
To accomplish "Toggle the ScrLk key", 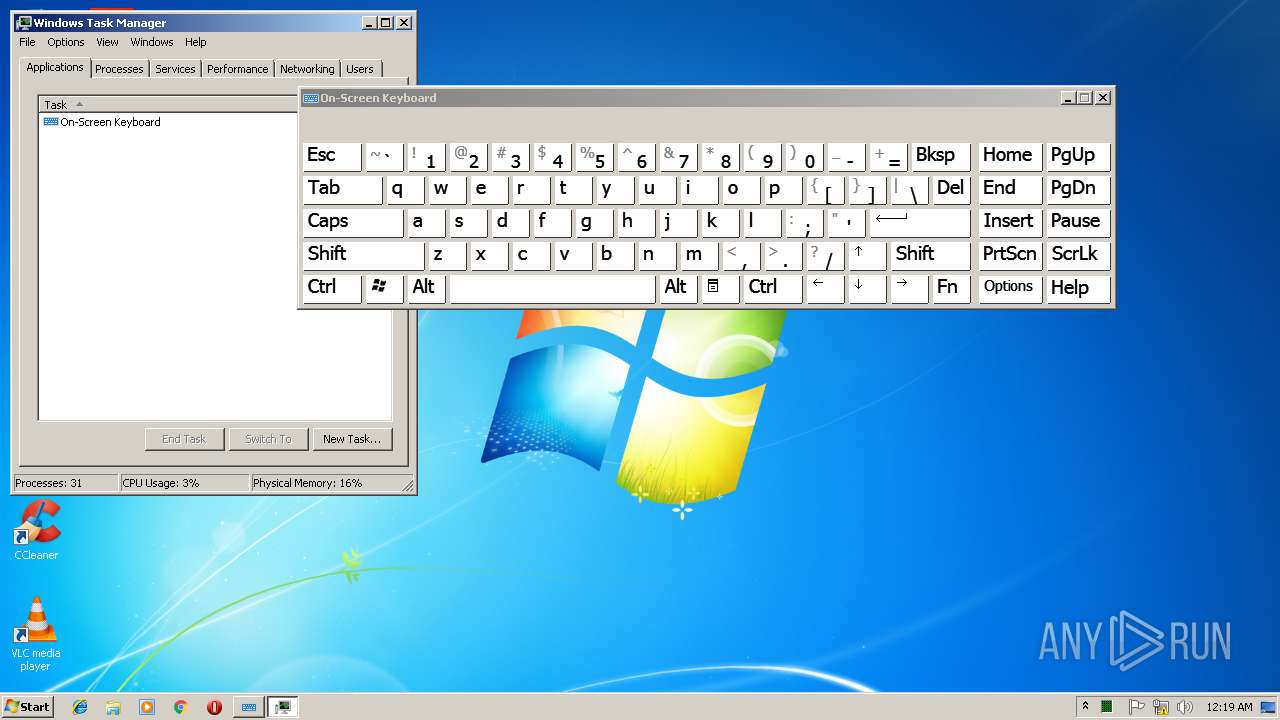I will pos(1079,255).
